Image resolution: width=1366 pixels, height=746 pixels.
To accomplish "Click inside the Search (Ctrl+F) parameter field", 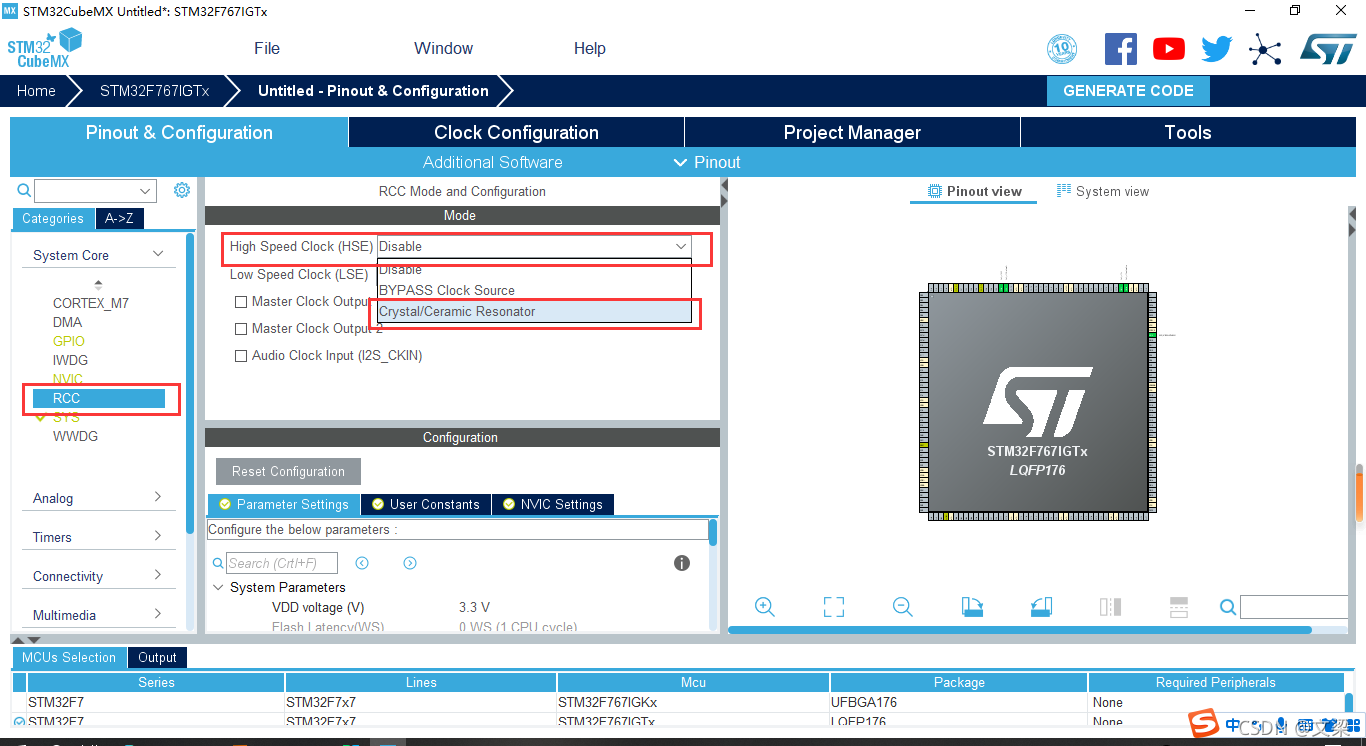I will pos(283,562).
